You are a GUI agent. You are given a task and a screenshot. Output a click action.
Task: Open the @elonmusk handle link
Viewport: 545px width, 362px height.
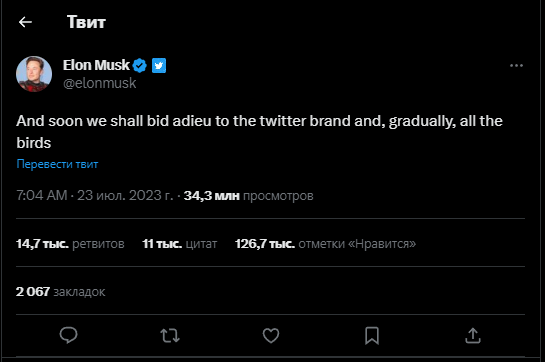(x=99, y=83)
